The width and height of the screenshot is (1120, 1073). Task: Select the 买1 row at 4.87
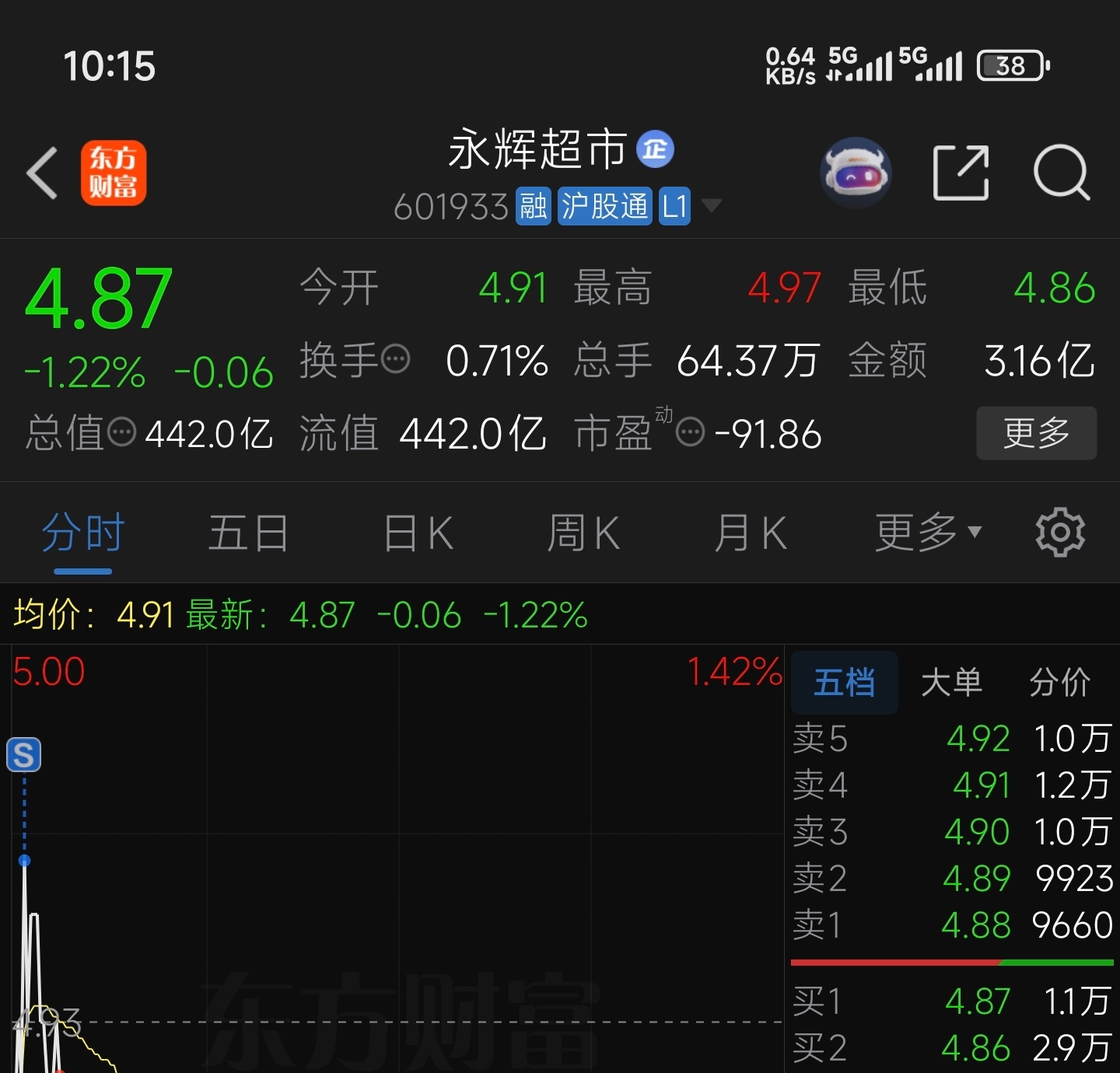pos(953,1001)
